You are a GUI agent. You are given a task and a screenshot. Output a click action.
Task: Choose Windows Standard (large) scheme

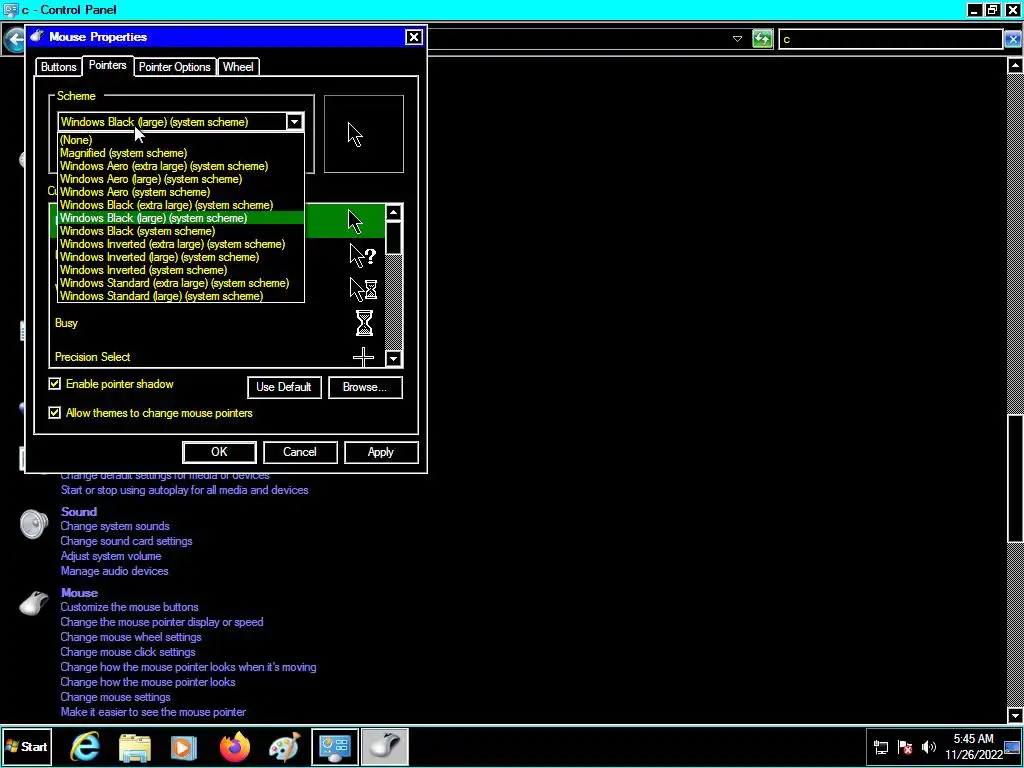(181, 296)
